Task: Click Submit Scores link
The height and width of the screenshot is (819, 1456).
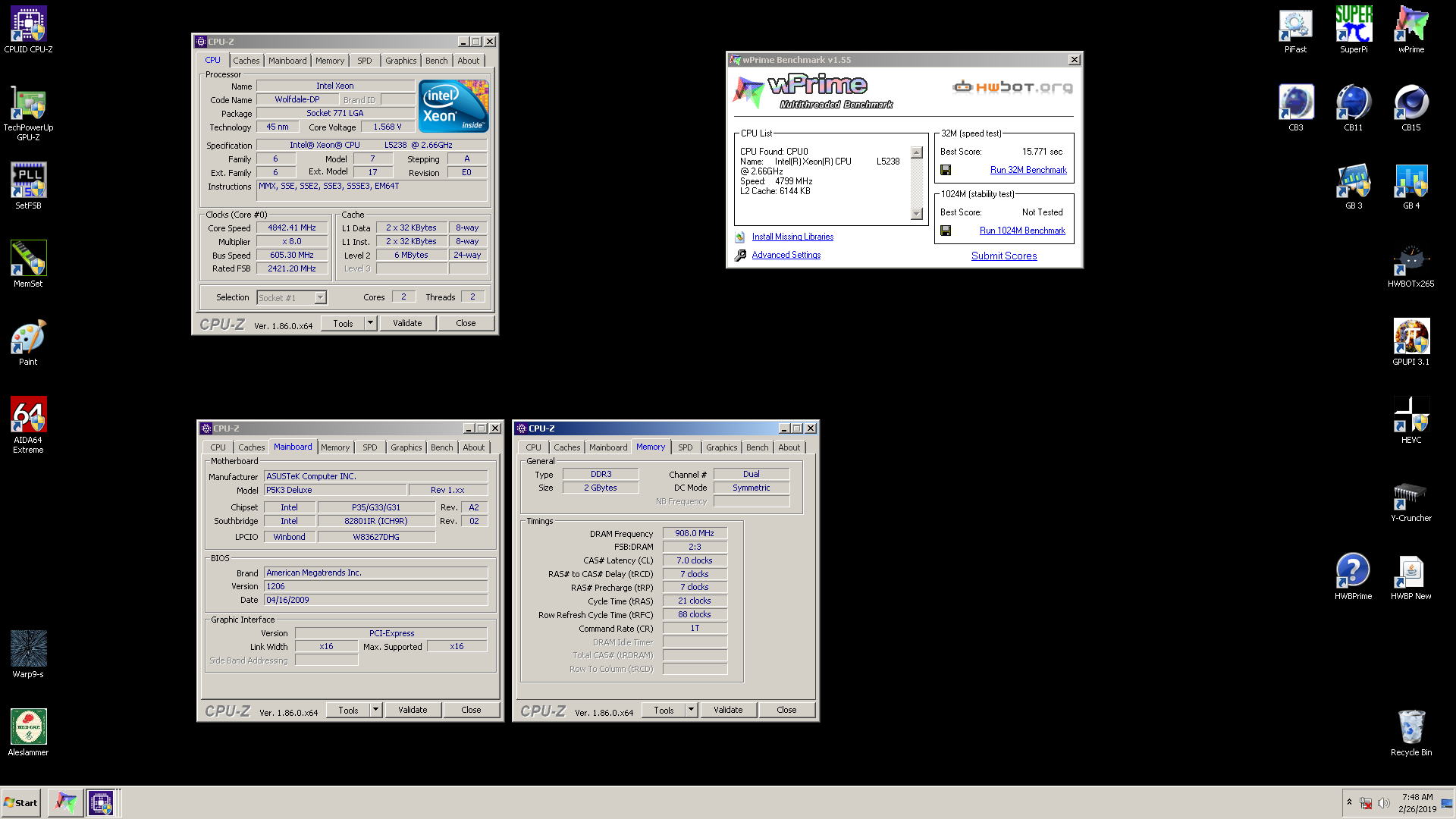Action: 1004,256
